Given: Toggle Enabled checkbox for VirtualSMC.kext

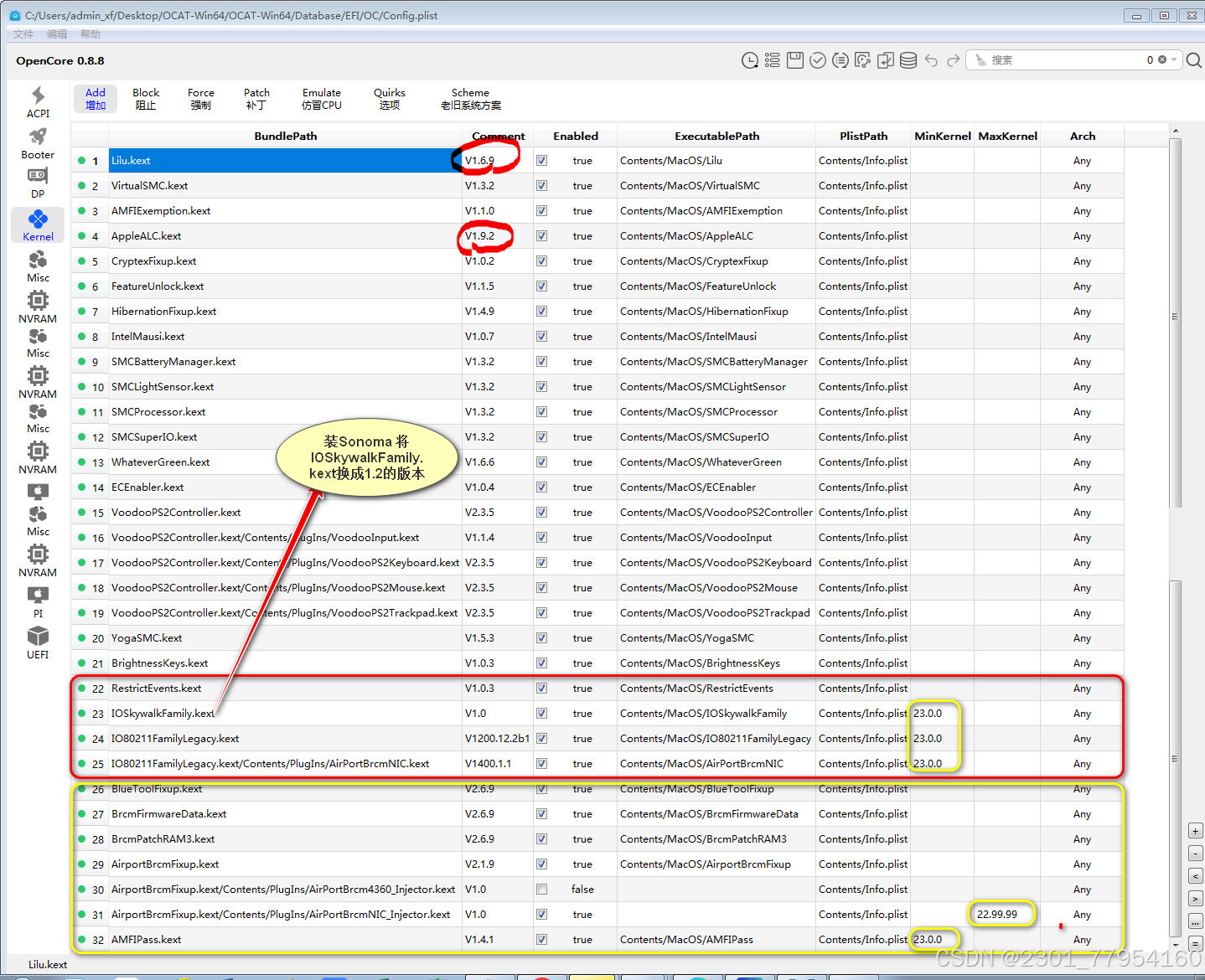Looking at the screenshot, I should pyautogui.click(x=542, y=186).
